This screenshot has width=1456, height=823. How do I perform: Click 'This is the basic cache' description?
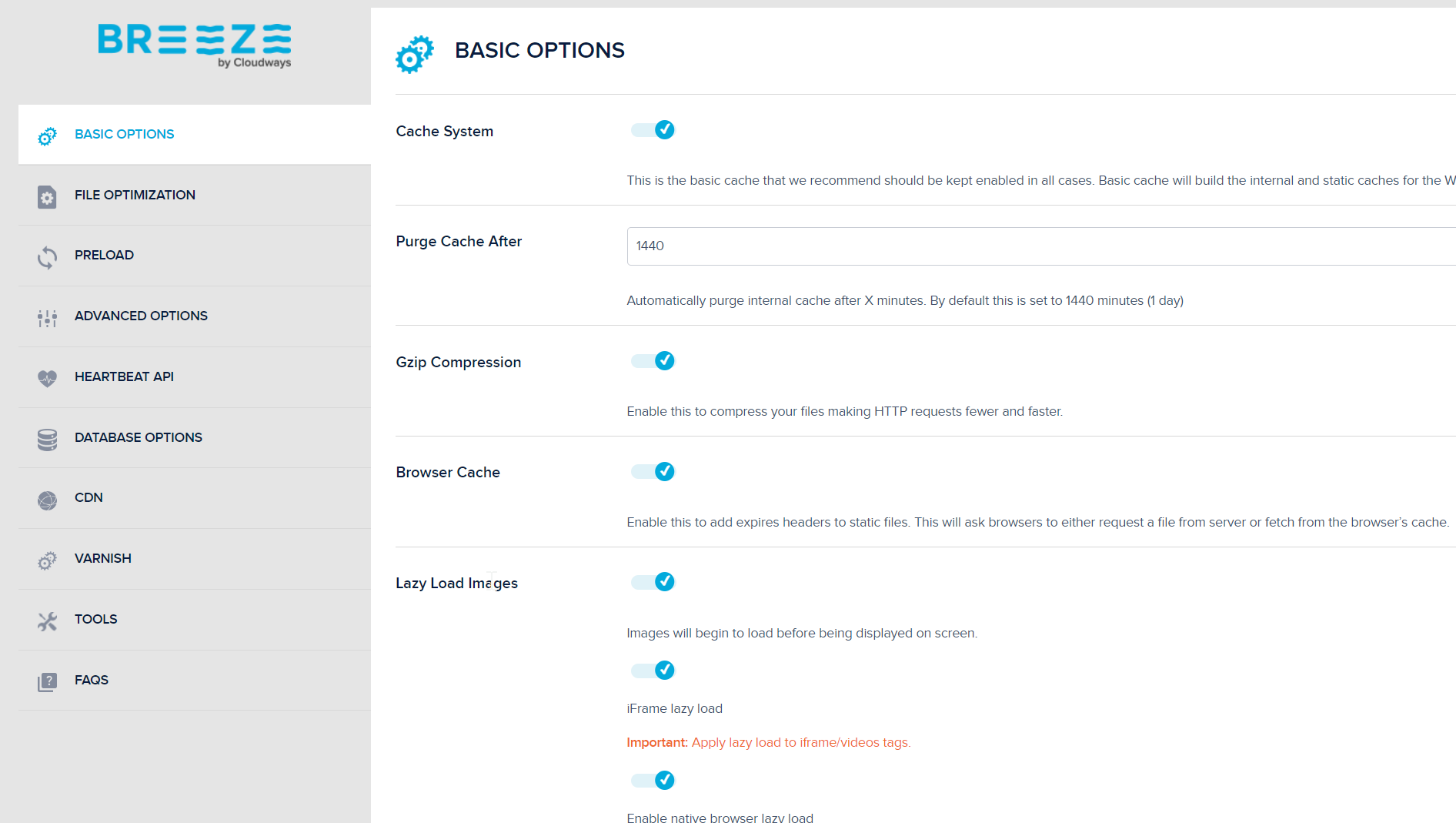(x=1041, y=181)
